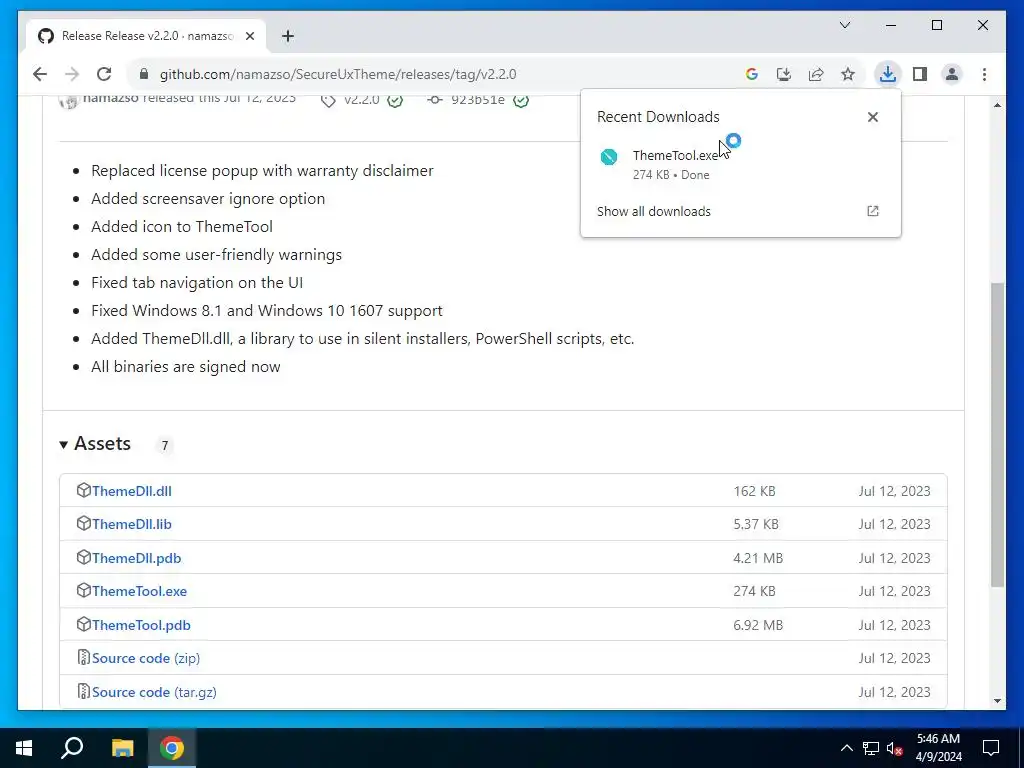
Task: Click the 'All binaries are signed now' text
Action: (x=185, y=367)
